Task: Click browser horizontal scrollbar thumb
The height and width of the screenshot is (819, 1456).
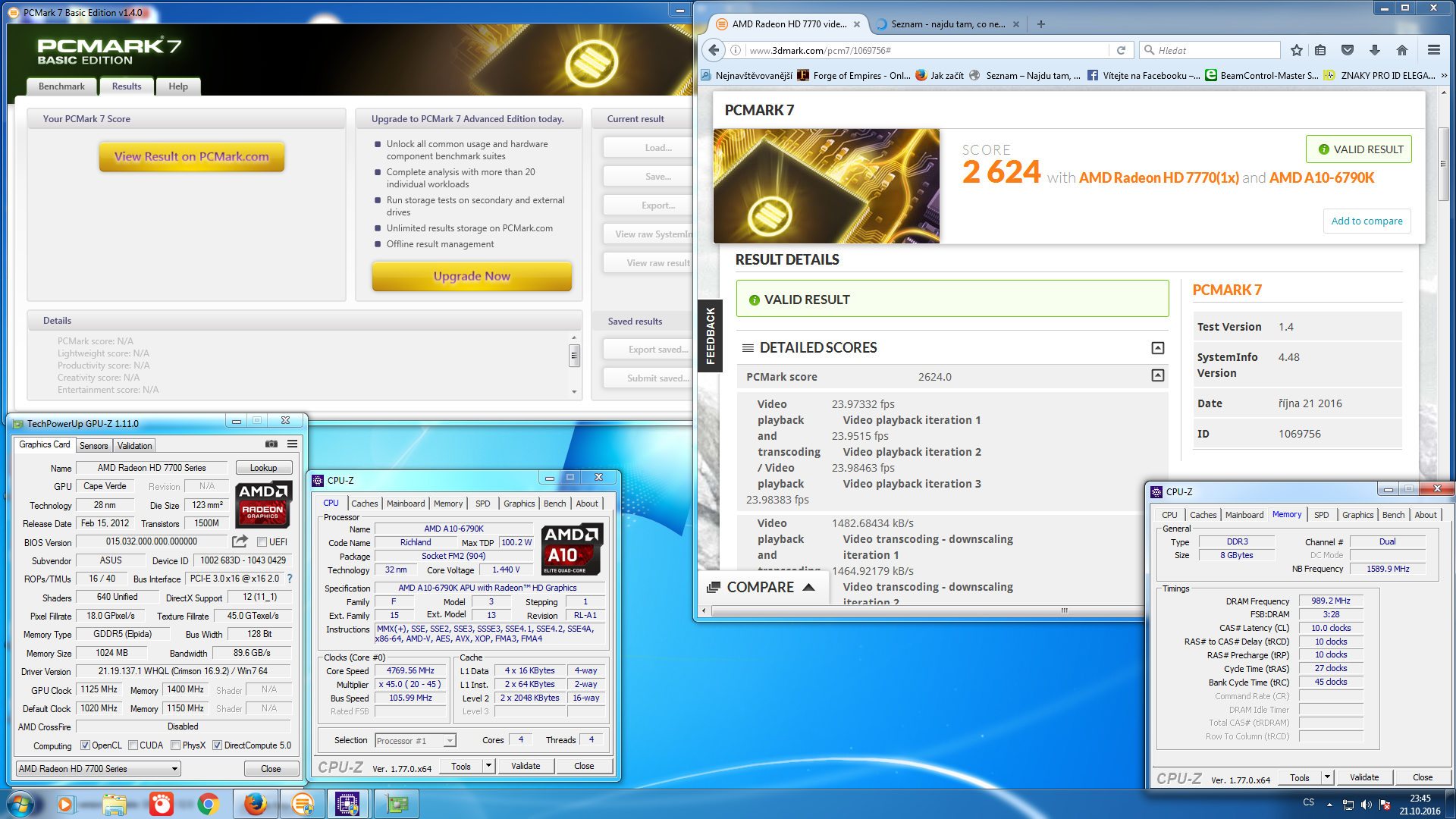Action: 1064,610
